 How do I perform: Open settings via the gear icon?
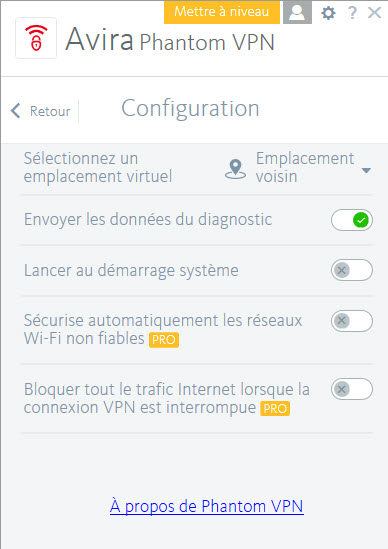coord(328,13)
